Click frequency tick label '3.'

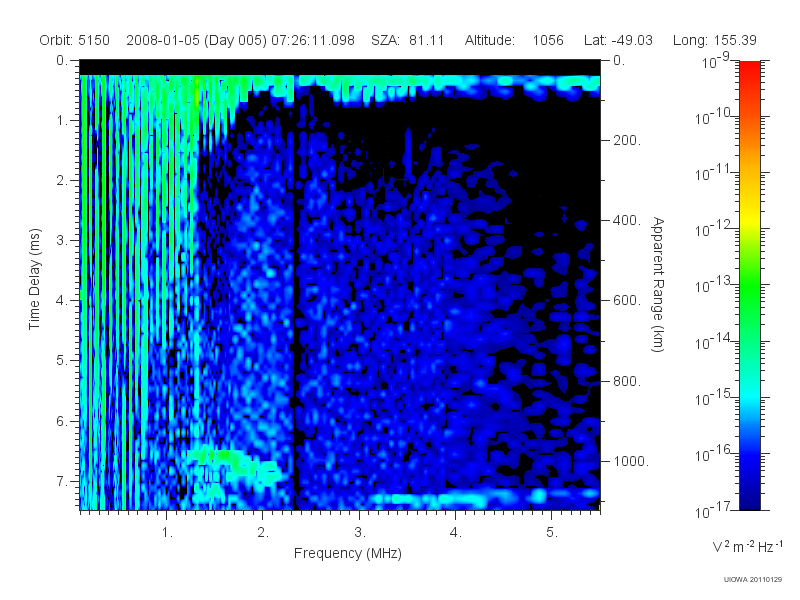click(x=360, y=532)
